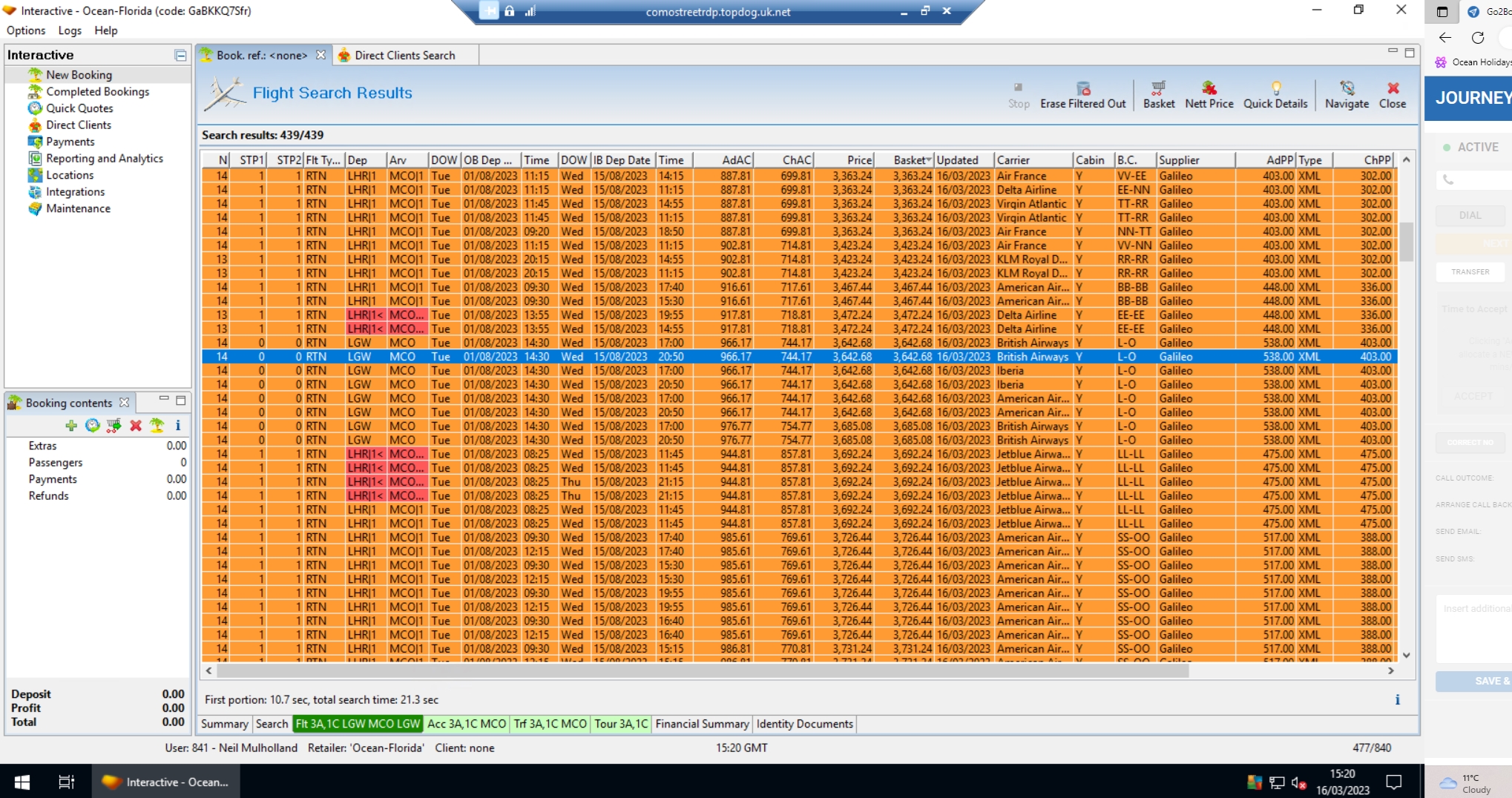Click red delete X in Booking contents

click(x=136, y=425)
